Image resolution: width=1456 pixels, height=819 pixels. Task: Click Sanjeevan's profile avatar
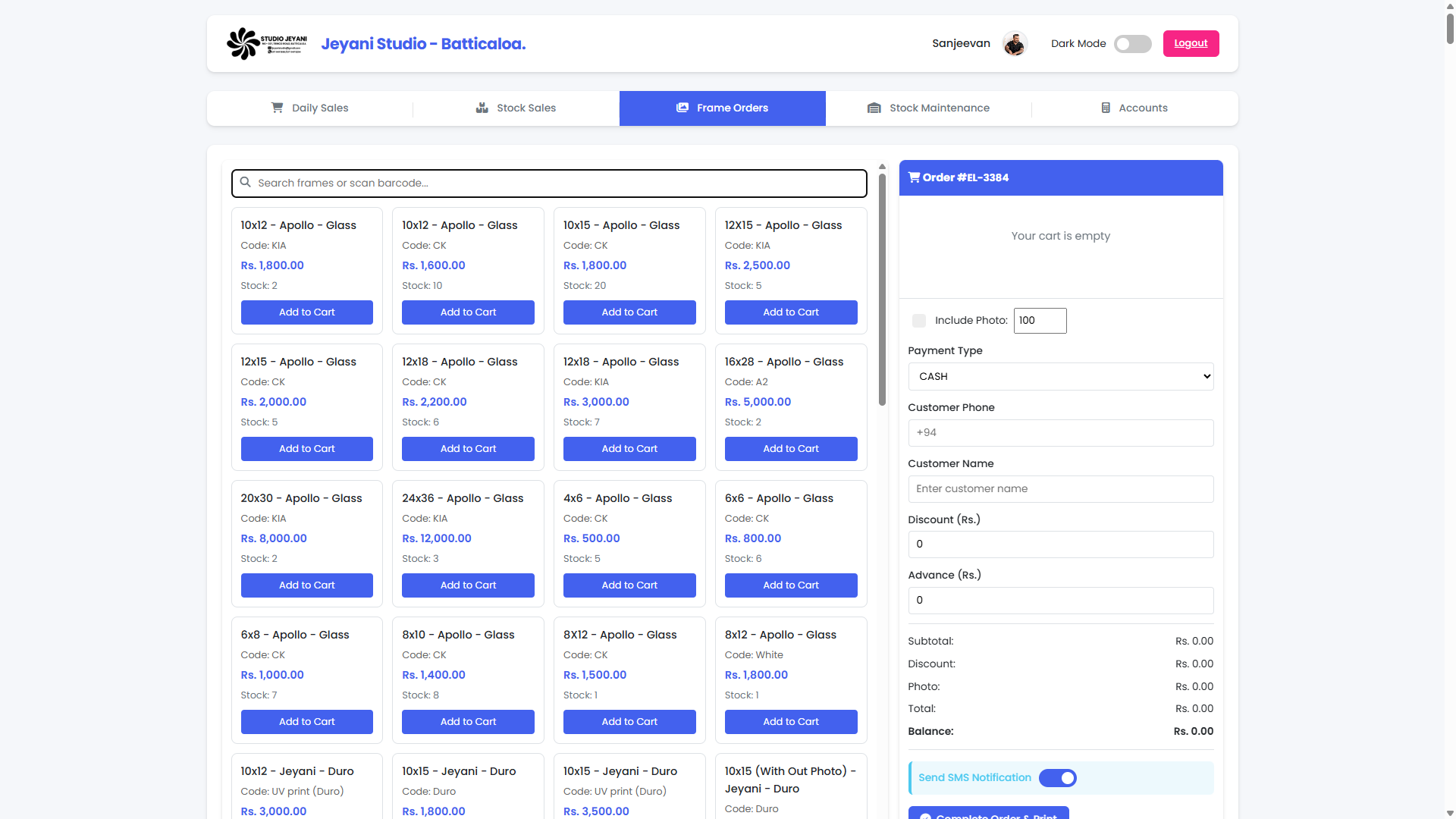click(x=1014, y=44)
